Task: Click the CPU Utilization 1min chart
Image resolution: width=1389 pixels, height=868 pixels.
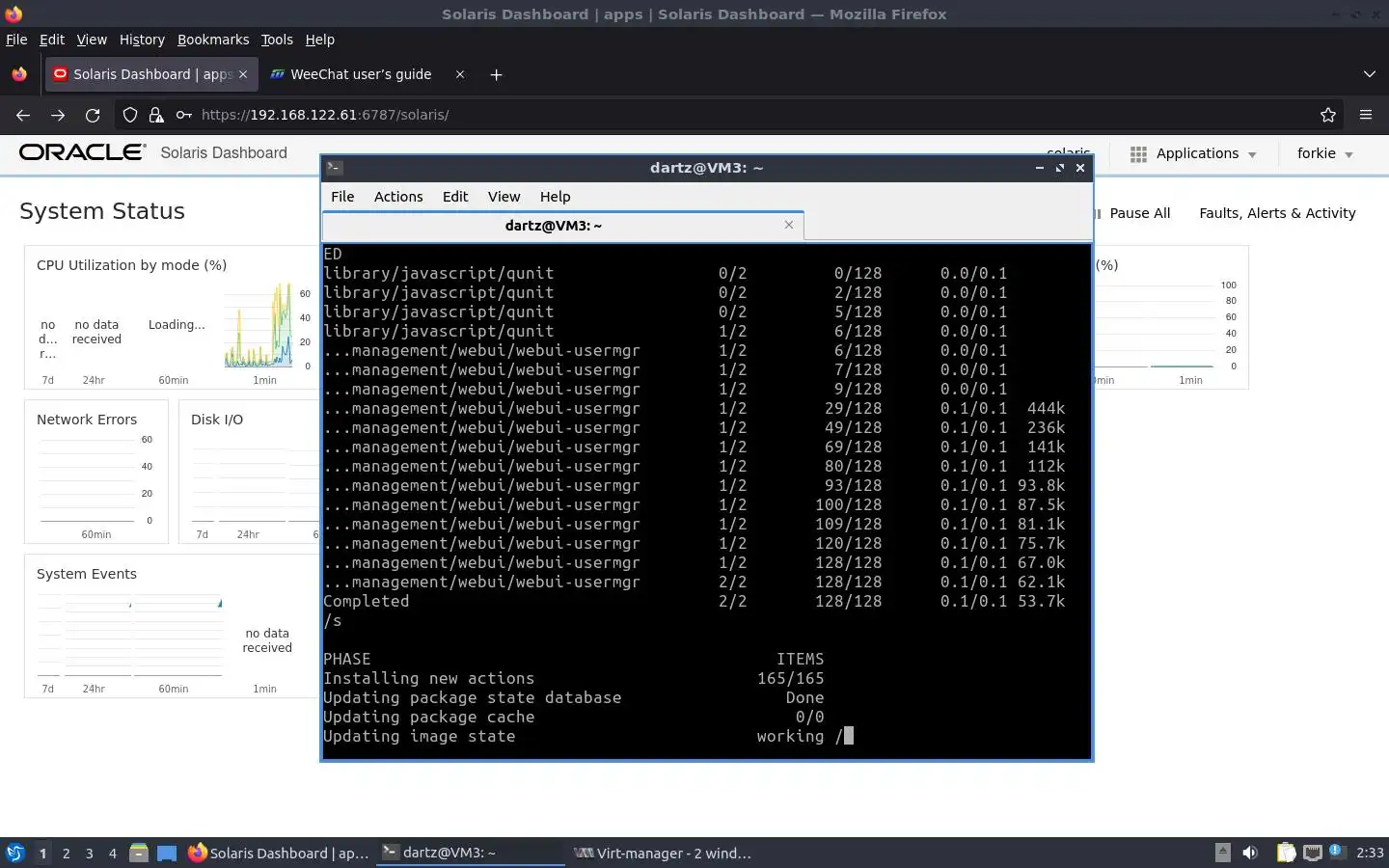Action: pyautogui.click(x=259, y=326)
